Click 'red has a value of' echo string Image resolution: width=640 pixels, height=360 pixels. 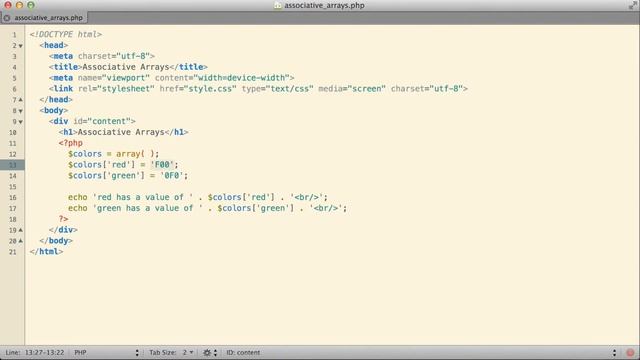coord(143,198)
